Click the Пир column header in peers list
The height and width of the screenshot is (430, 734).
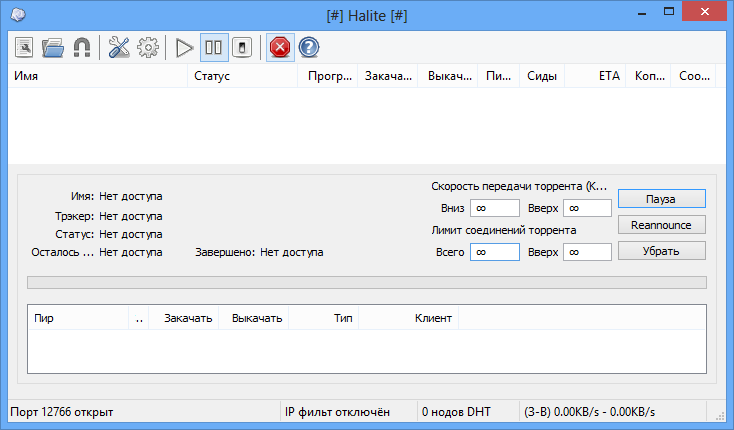click(x=78, y=318)
